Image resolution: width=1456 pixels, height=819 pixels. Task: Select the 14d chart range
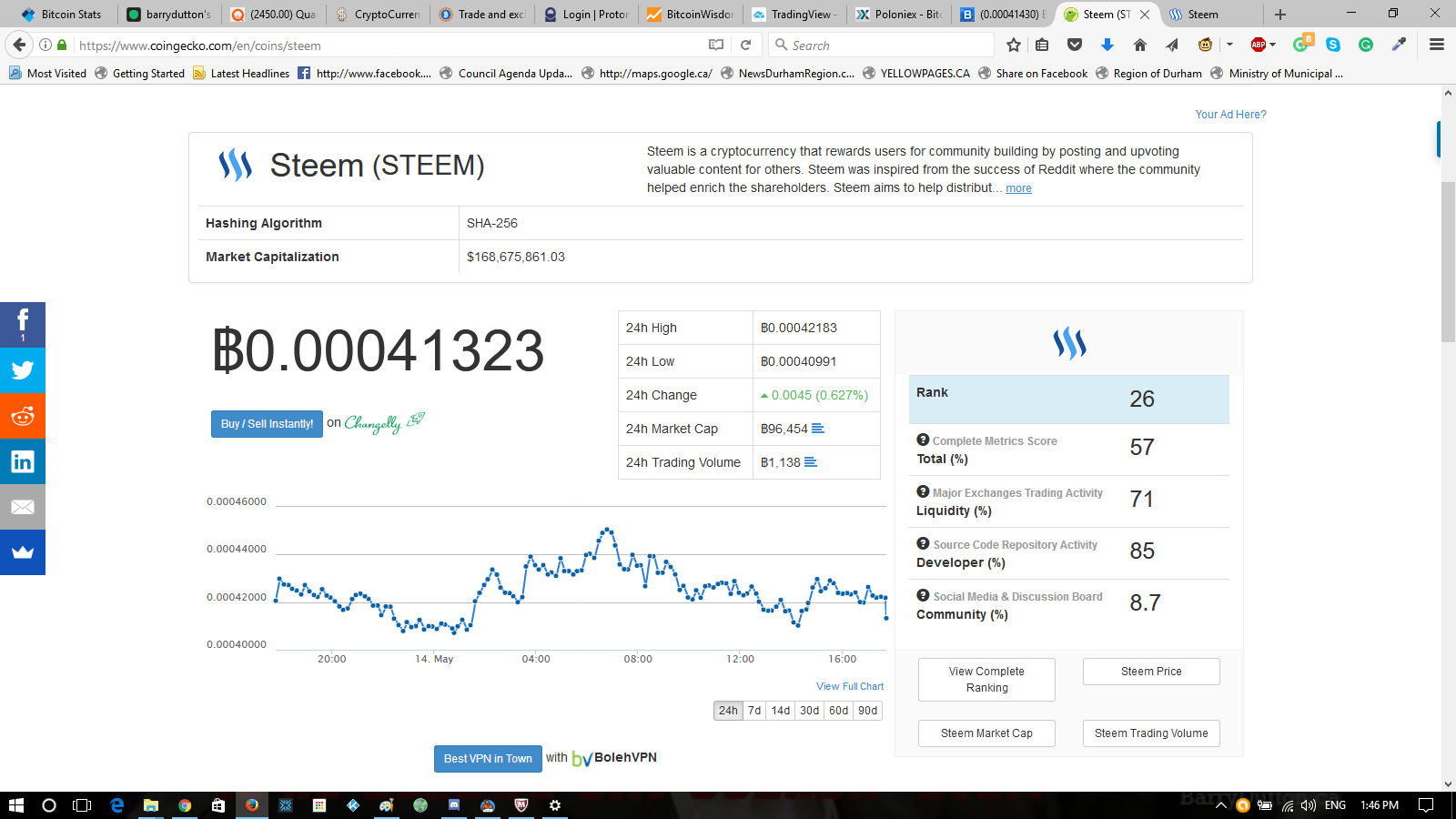pos(781,711)
